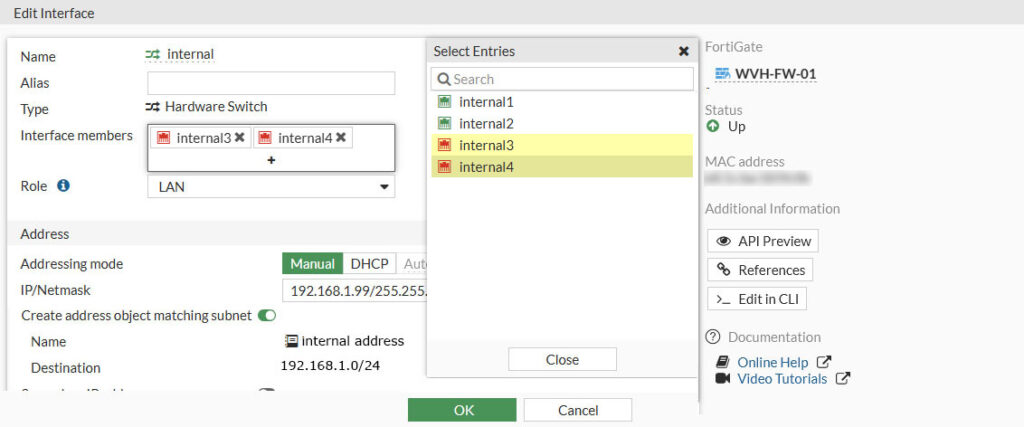Select internal1 in the entries list

pyautogui.click(x=485, y=102)
